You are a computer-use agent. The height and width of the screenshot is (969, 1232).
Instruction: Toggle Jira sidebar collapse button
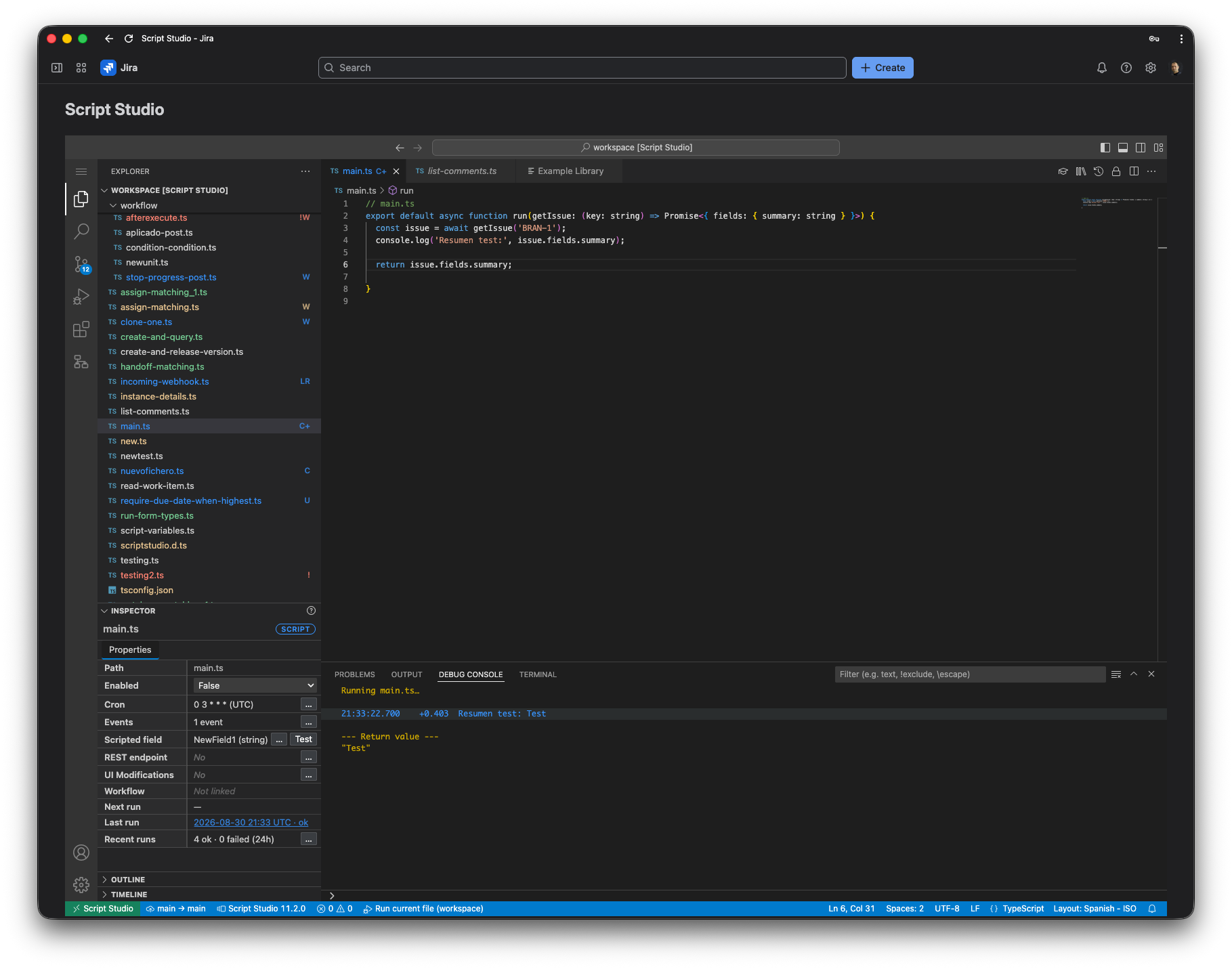tap(57, 68)
